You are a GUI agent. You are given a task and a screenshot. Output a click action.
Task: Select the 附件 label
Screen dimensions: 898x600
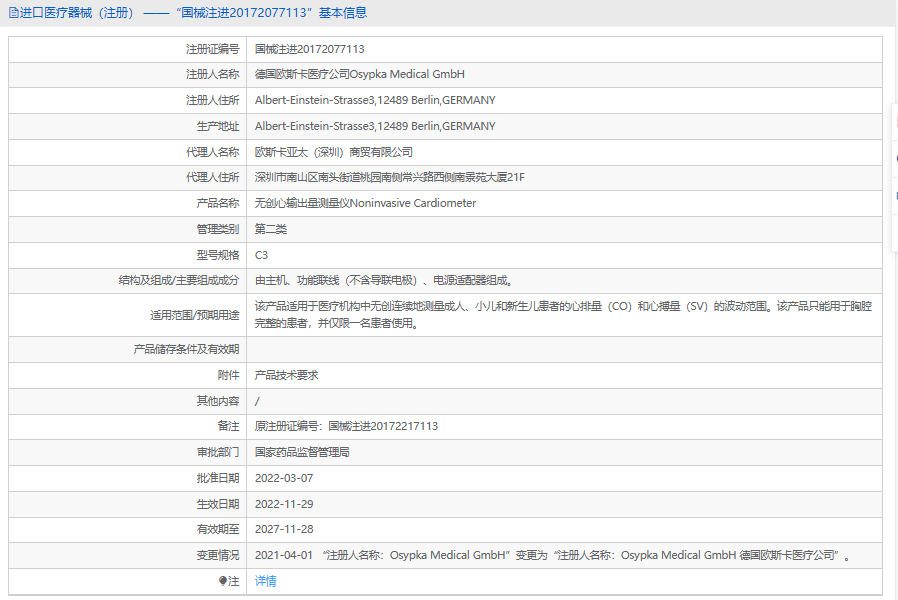point(229,376)
